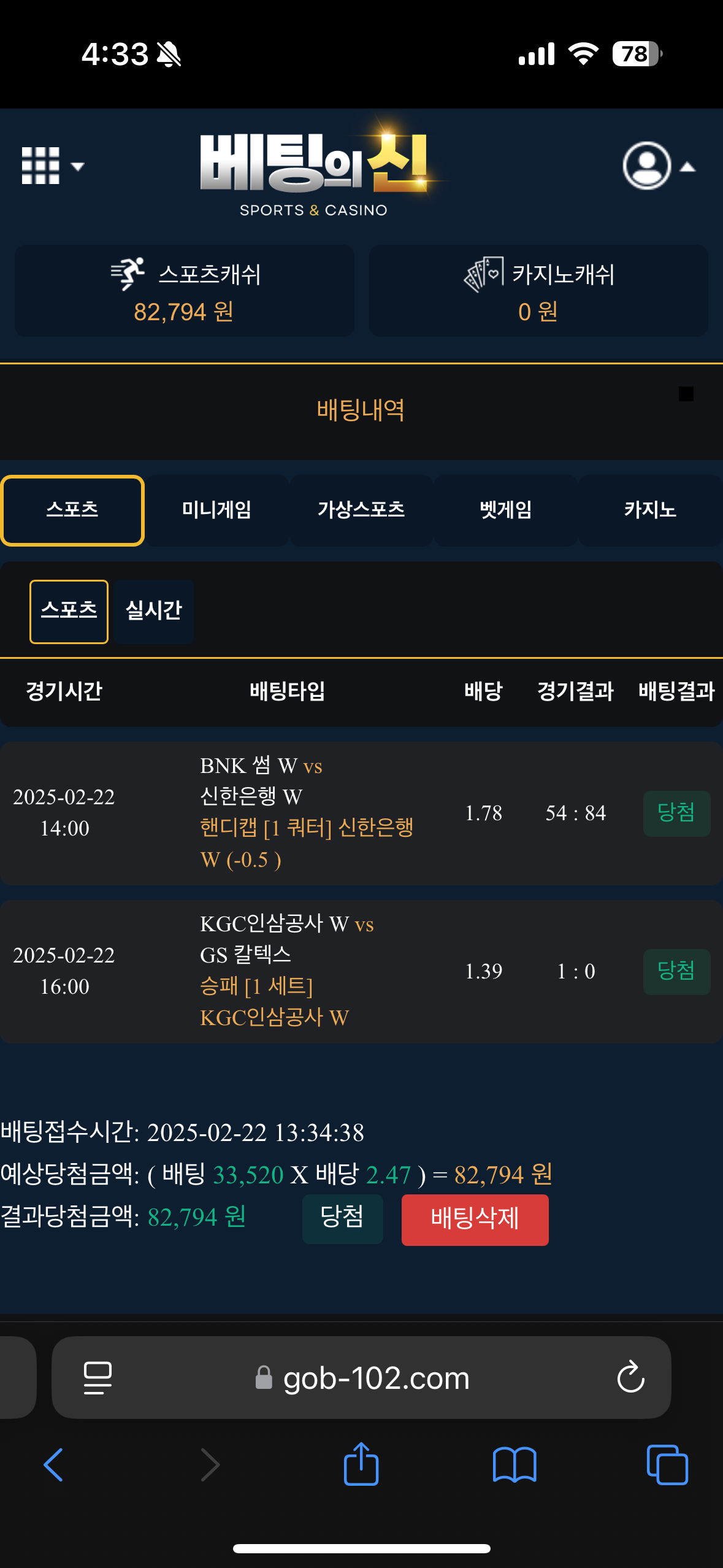Expand the dropdown arrow beside grid menu
723x1568 pixels.
pos(77,166)
